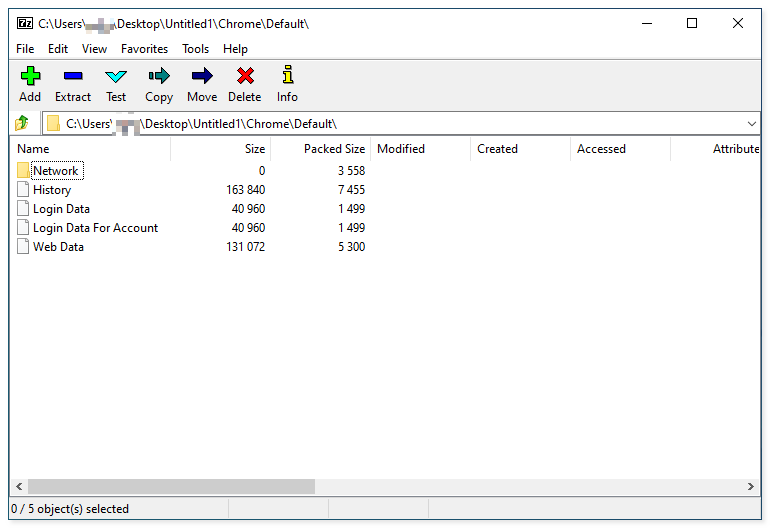This screenshot has width=770, height=528.
Task: Open the Favorites menu
Action: tap(145, 49)
